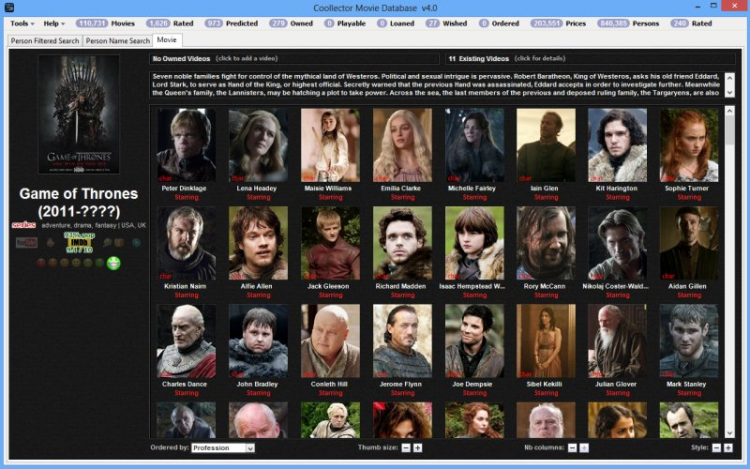The width and height of the screenshot is (750, 469).
Task: Increase number of columns
Action: click(x=584, y=448)
